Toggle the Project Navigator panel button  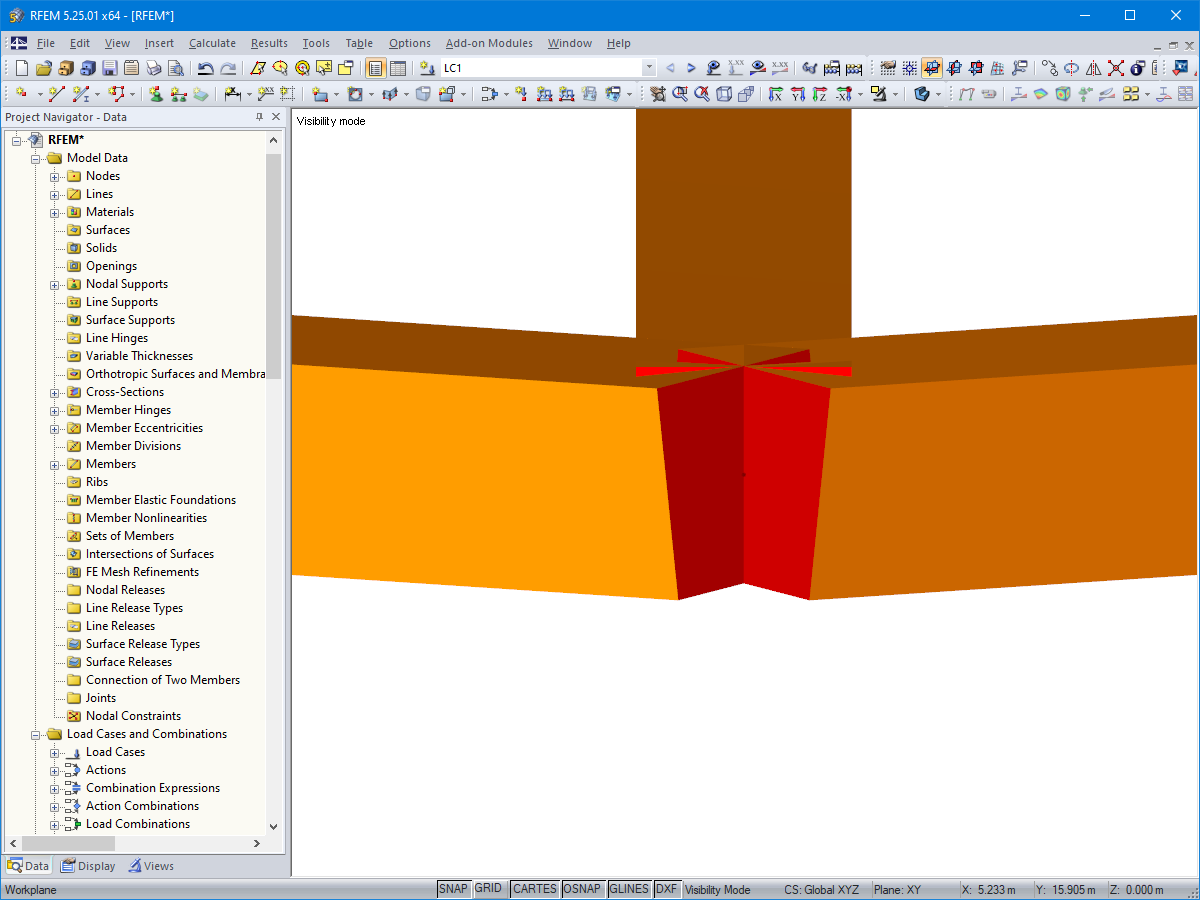tap(375, 68)
